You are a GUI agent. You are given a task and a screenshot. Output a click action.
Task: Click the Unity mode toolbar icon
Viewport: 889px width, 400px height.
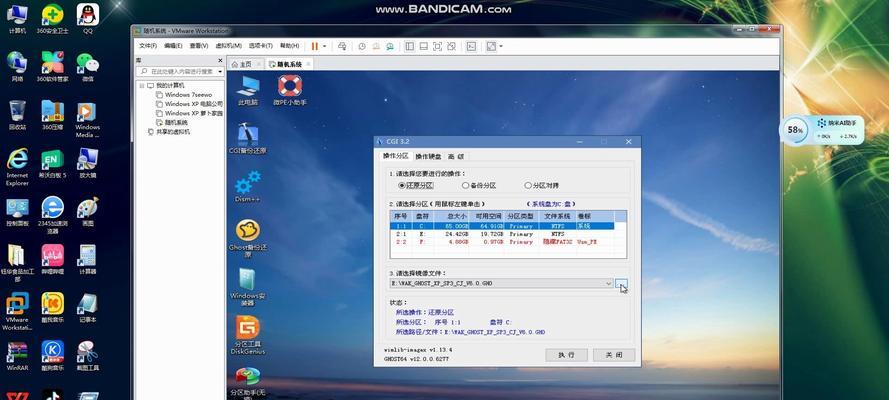coord(451,46)
